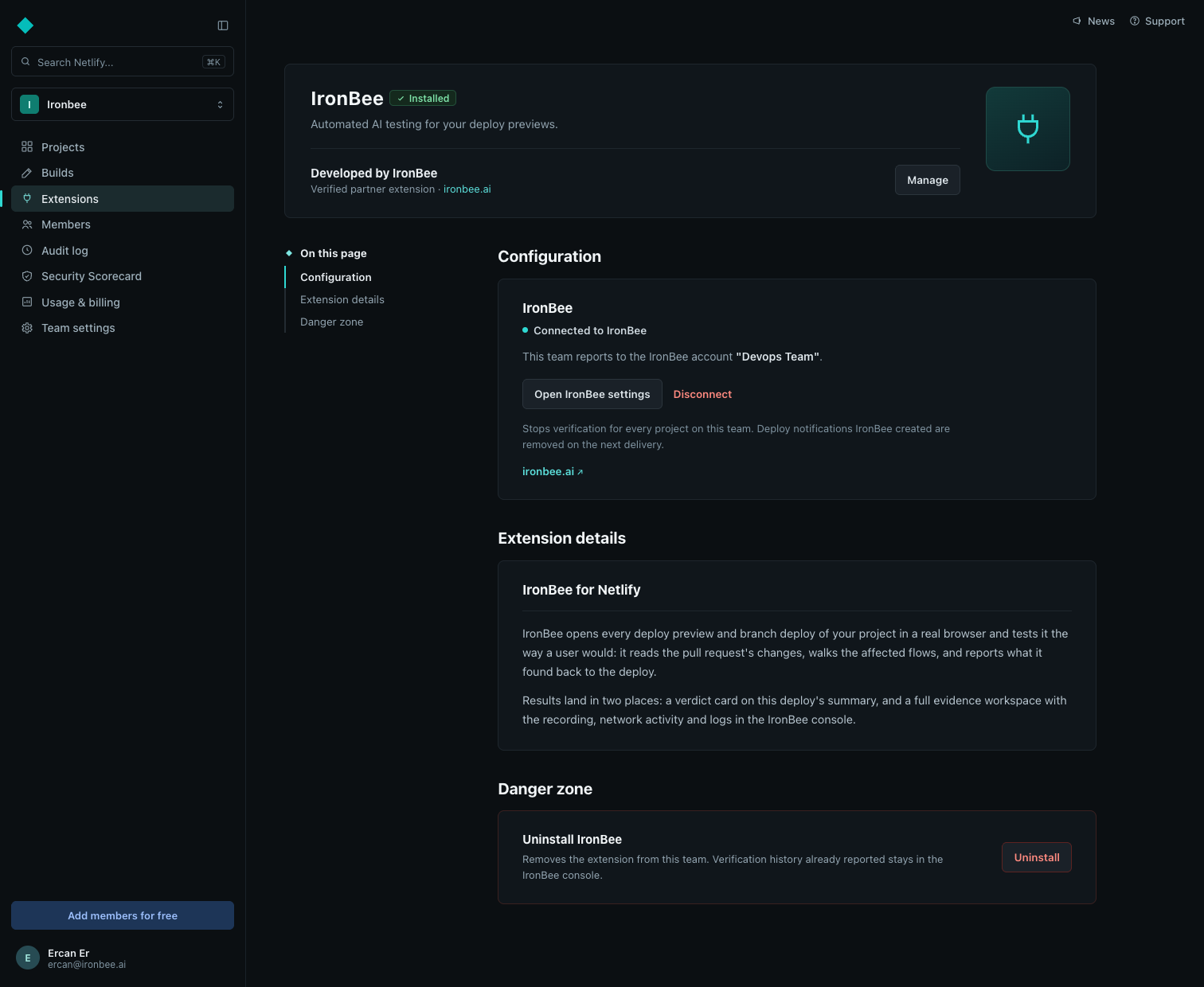Click the Ercan Er user avatar
The height and width of the screenshot is (987, 1204).
pyautogui.click(x=28, y=958)
